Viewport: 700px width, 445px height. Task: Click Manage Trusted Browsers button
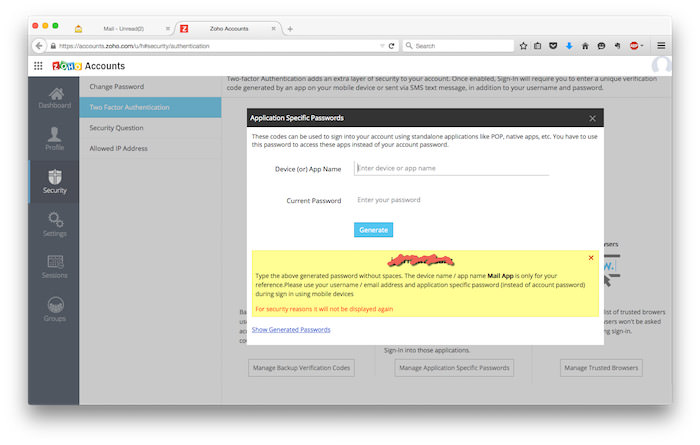coord(601,368)
